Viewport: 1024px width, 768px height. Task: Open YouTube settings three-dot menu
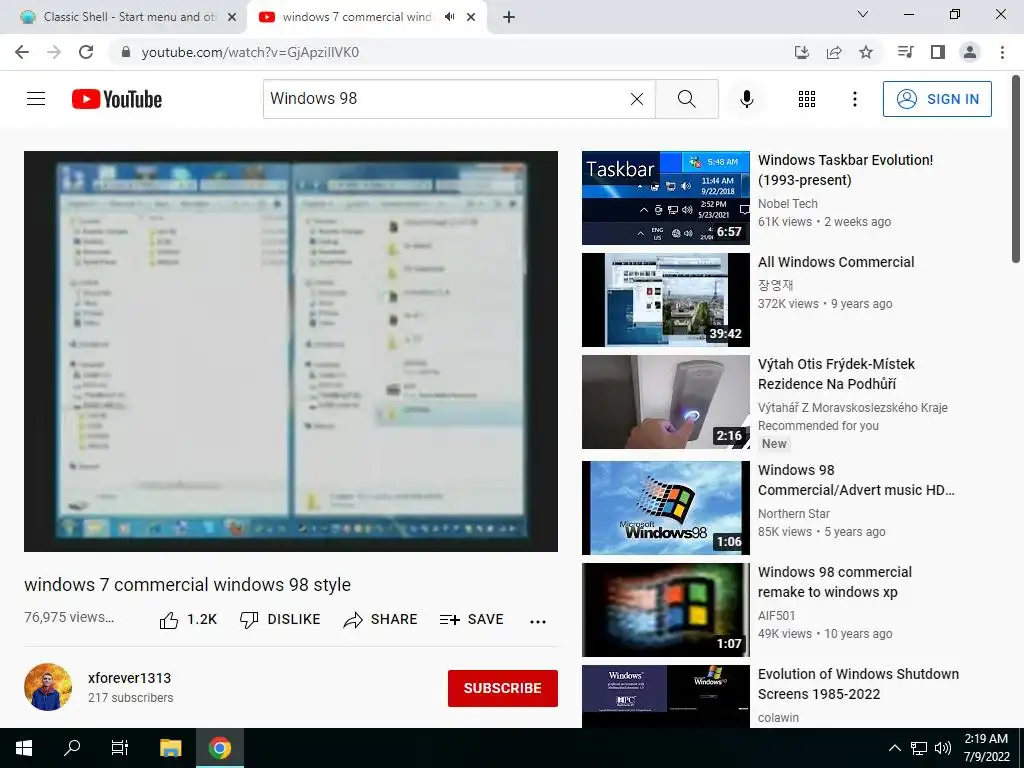coord(854,99)
